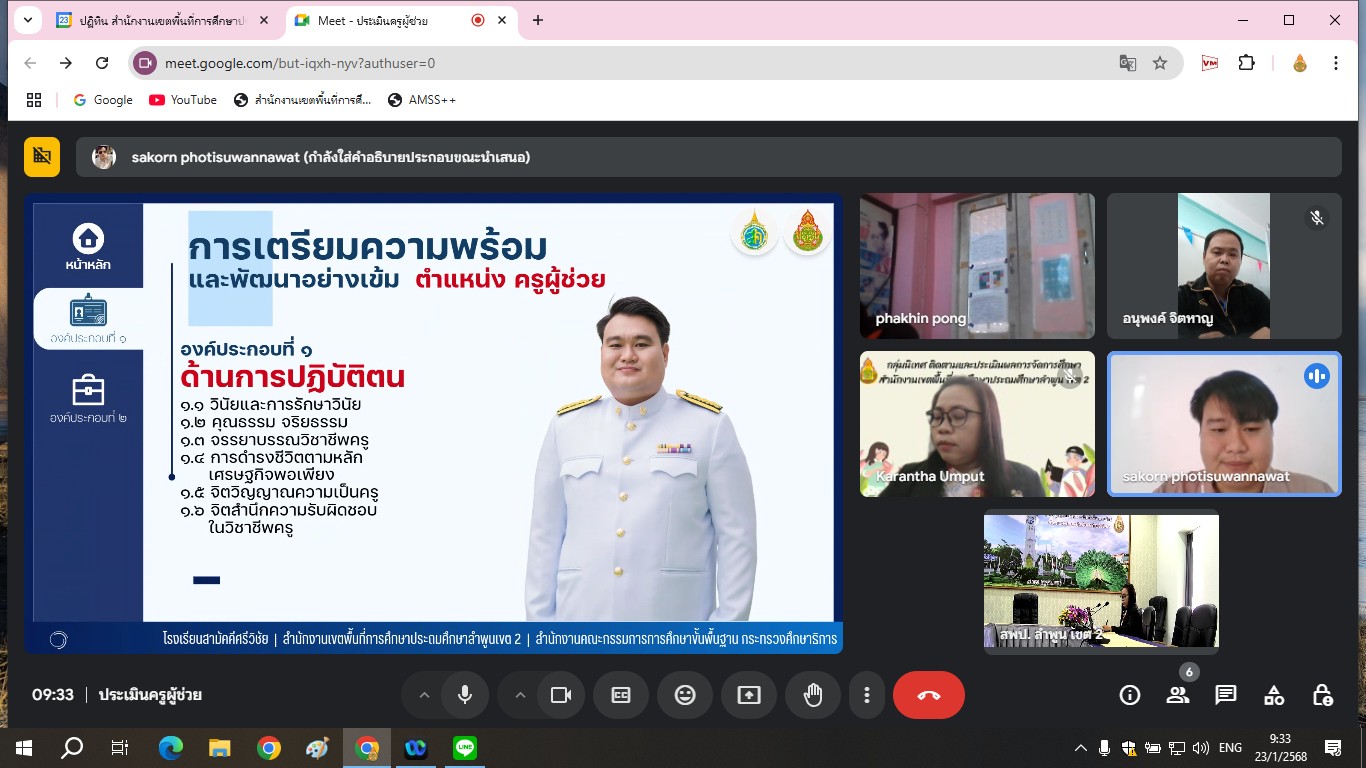1366x768 pixels.
Task: Open the activities shapes icon
Action: tap(1274, 695)
